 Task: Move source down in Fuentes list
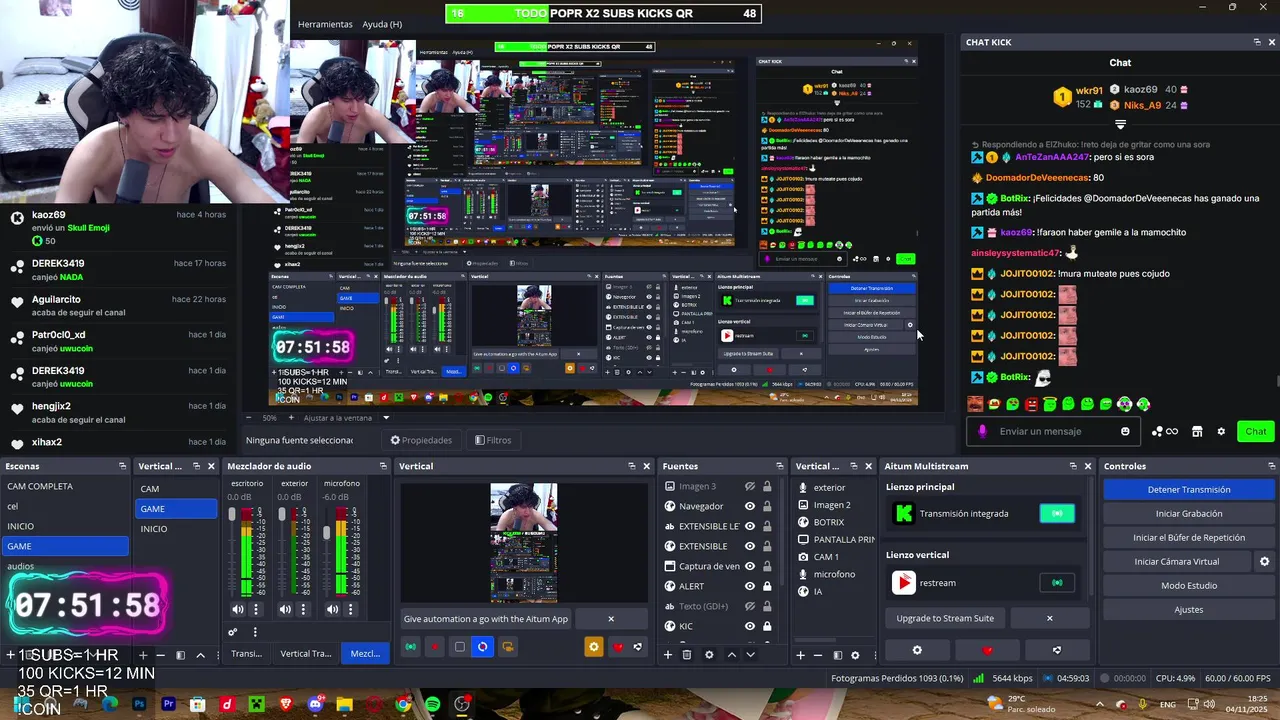(x=750, y=655)
